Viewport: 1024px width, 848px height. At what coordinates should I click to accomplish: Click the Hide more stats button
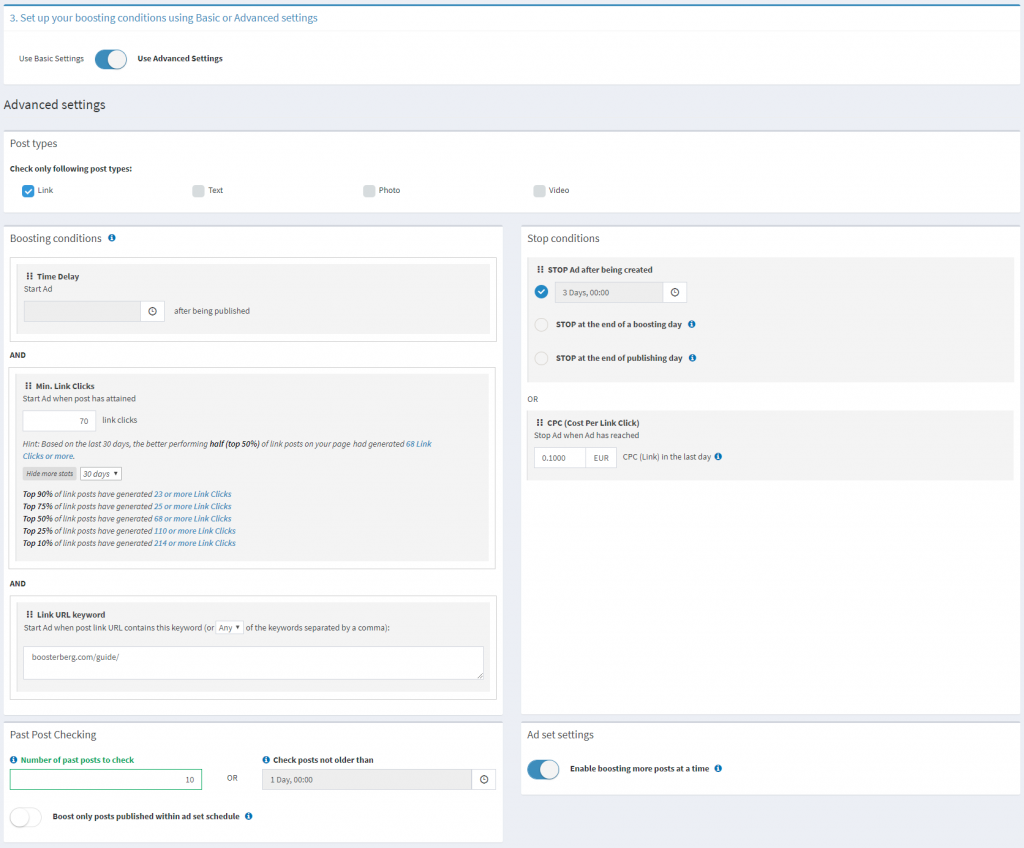coord(50,474)
